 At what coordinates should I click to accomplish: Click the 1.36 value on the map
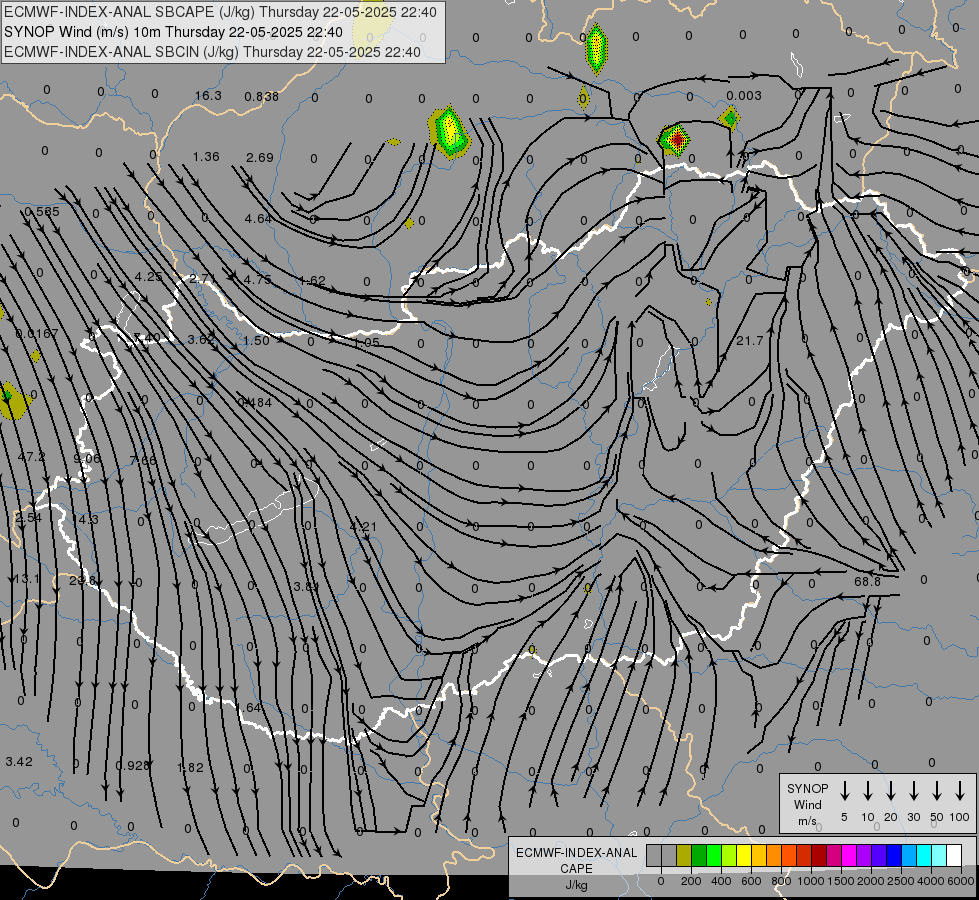(206, 157)
